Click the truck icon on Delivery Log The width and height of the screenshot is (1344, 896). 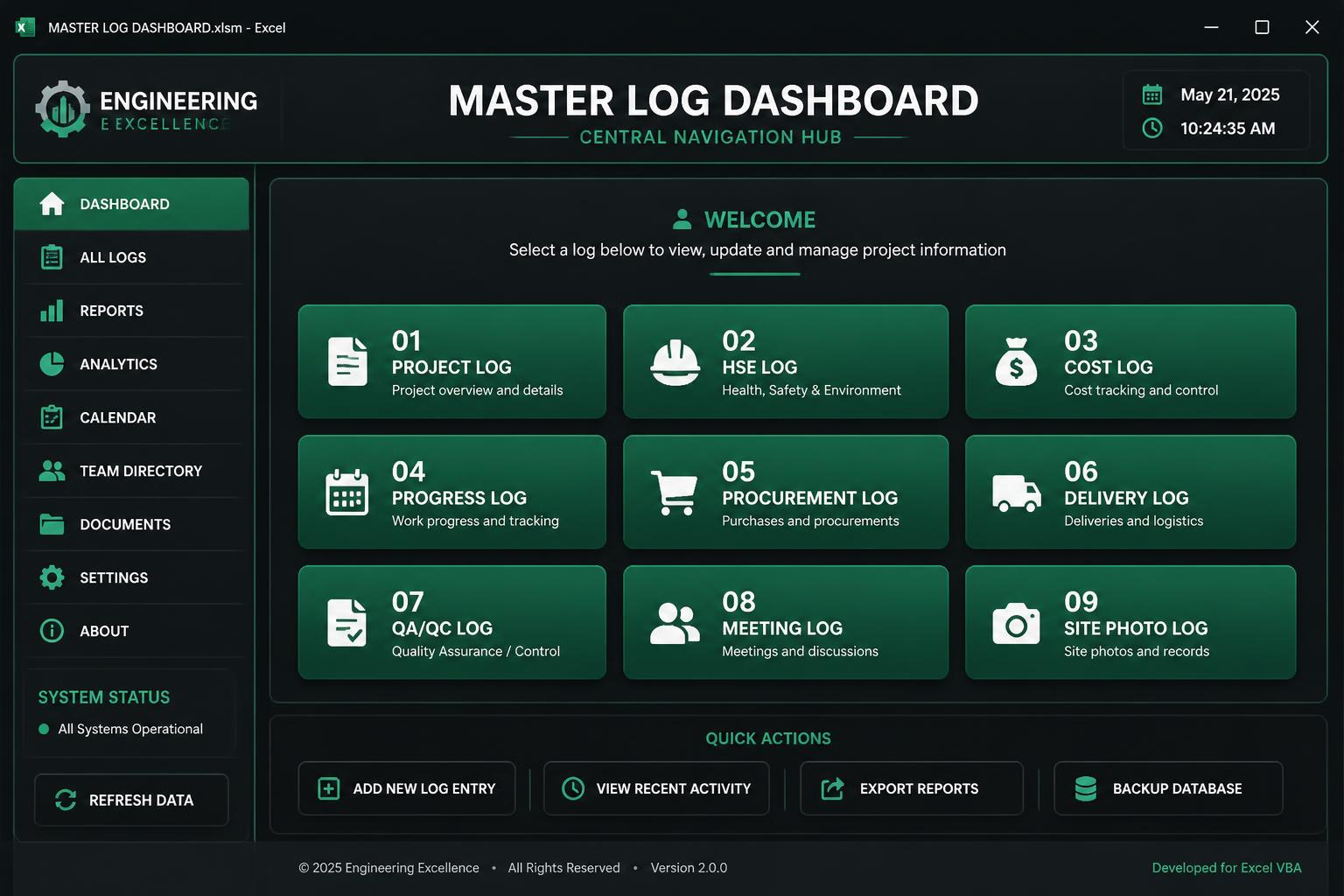pos(1017,493)
